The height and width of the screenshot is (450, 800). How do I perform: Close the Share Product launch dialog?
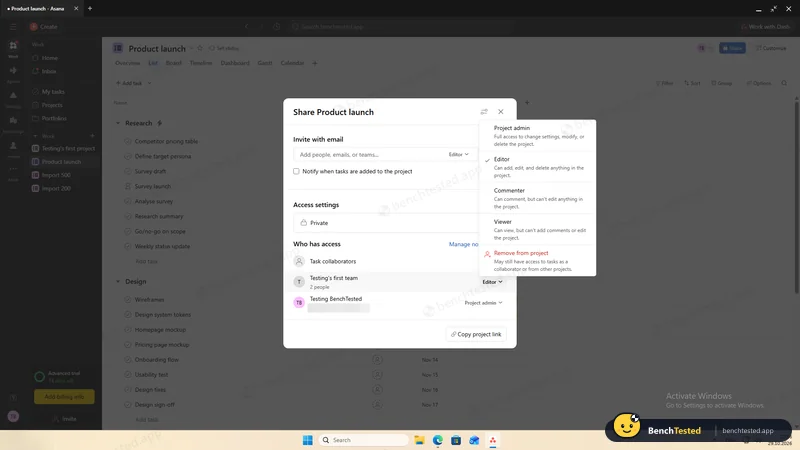tap(501, 112)
